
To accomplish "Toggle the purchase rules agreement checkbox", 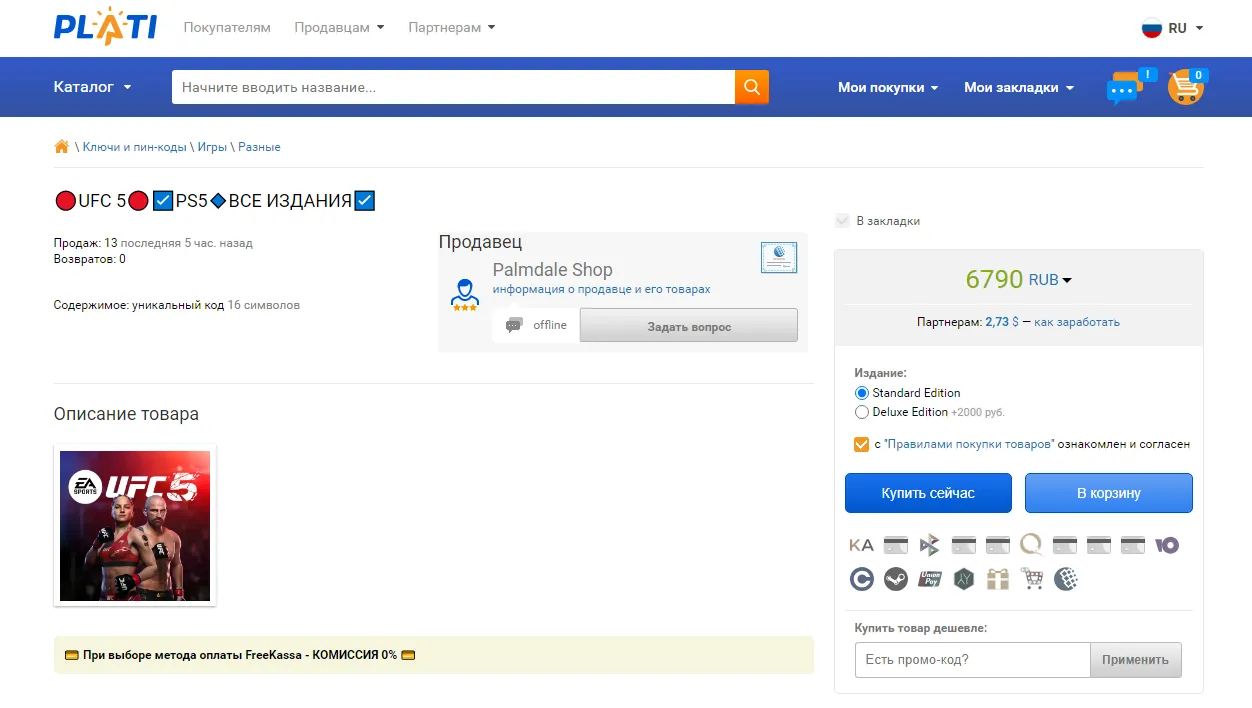I will click(861, 444).
